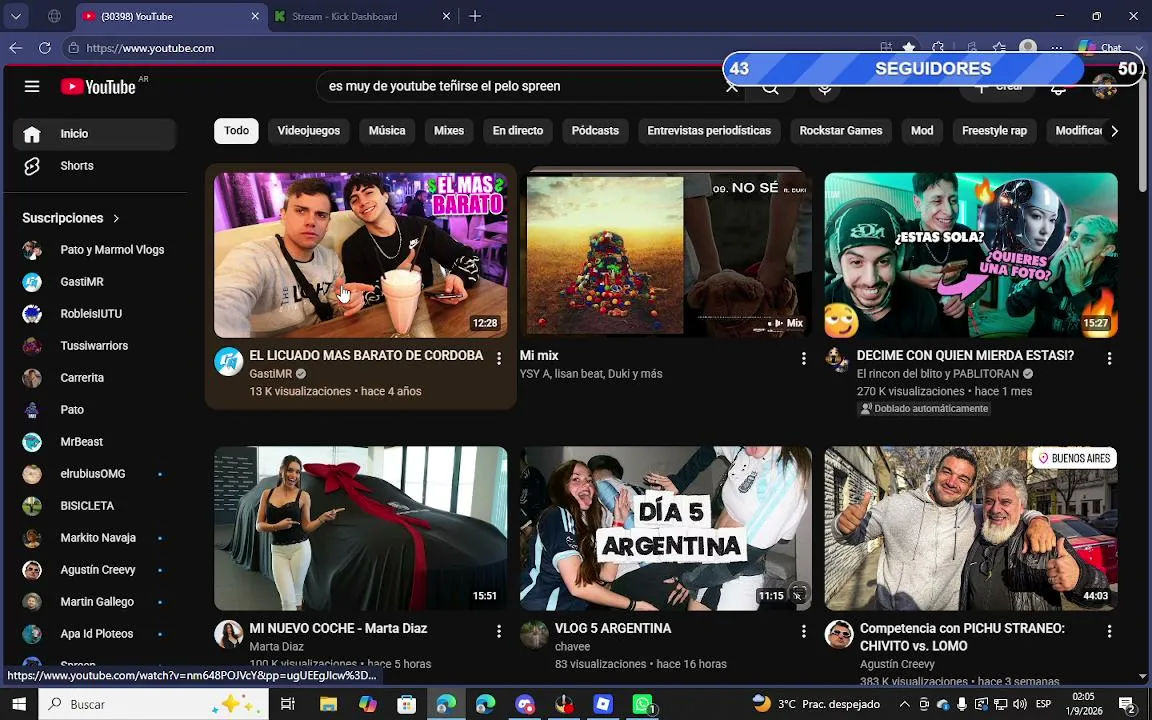Select the Música filter chip

pyautogui.click(x=387, y=131)
